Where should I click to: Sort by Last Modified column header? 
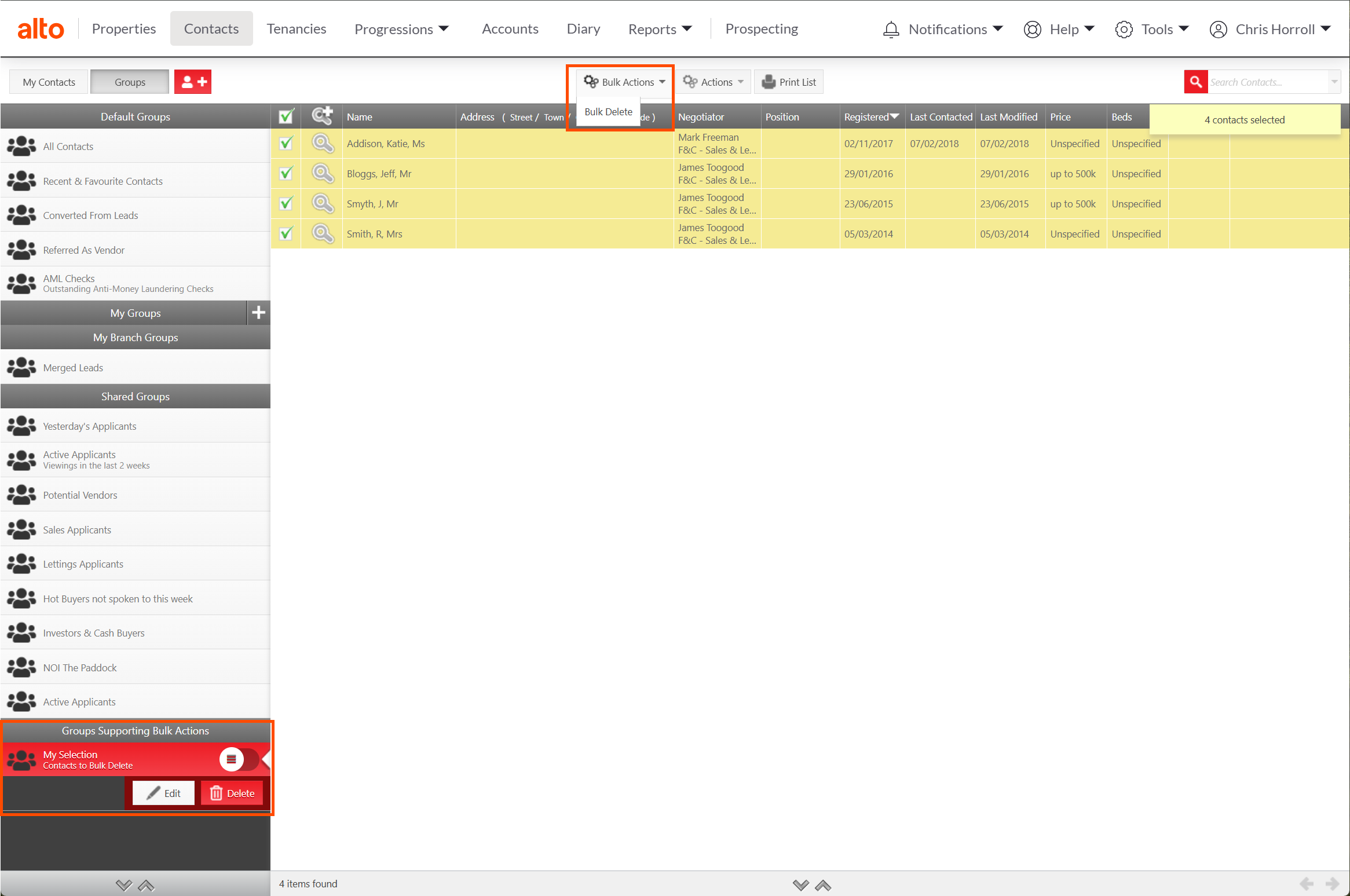pos(1009,116)
